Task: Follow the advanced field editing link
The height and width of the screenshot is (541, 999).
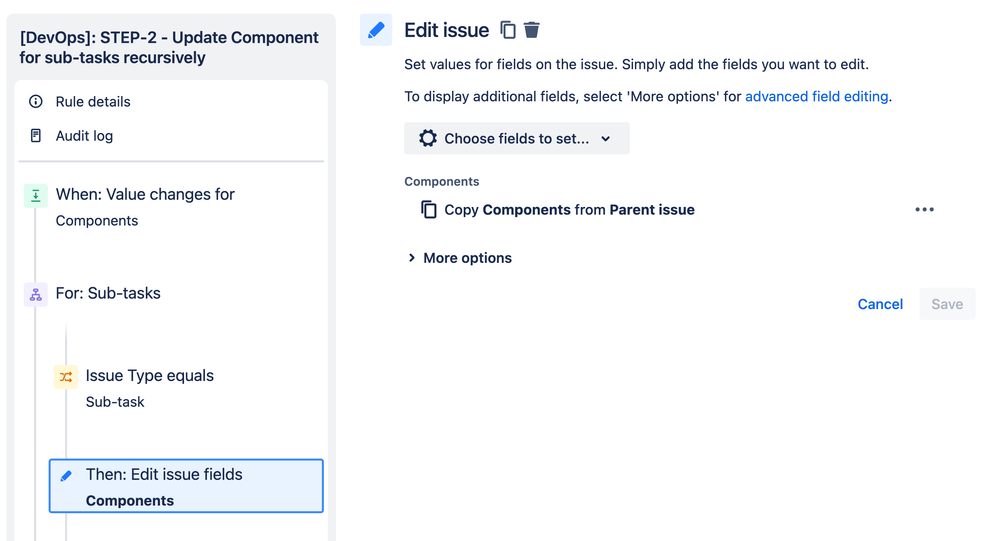Action: (817, 96)
